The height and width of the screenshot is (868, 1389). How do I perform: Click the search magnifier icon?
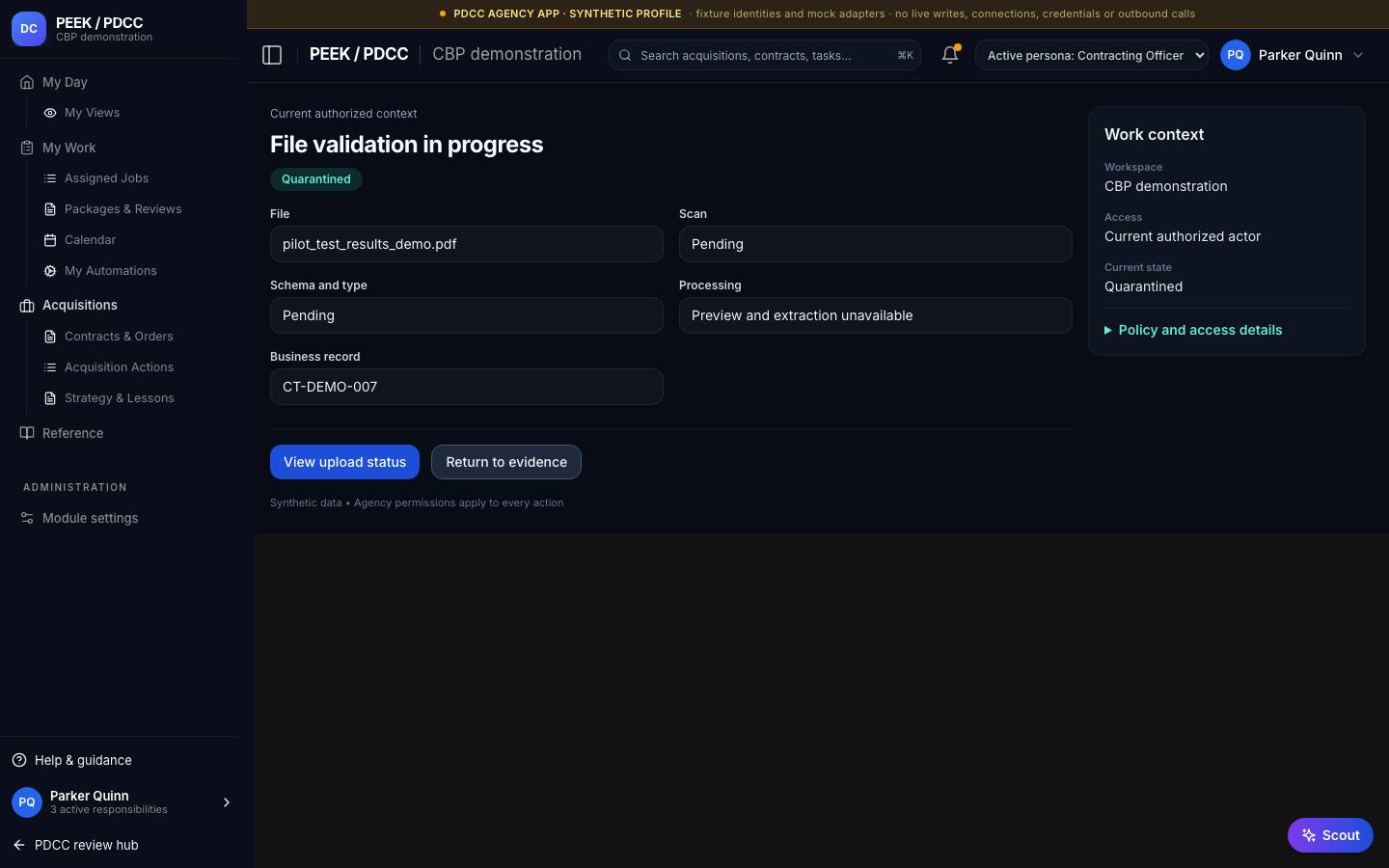tap(625, 55)
